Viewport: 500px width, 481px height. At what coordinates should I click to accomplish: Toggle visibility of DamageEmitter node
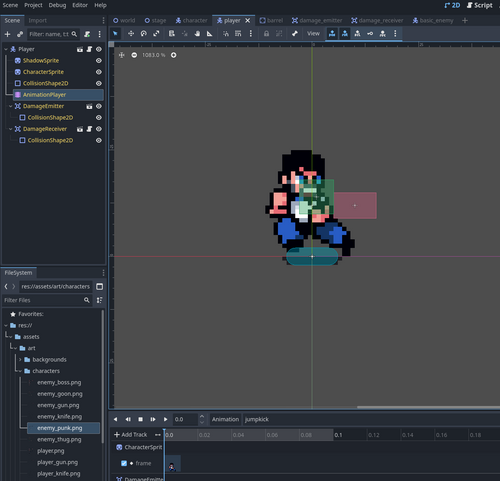(x=99, y=106)
